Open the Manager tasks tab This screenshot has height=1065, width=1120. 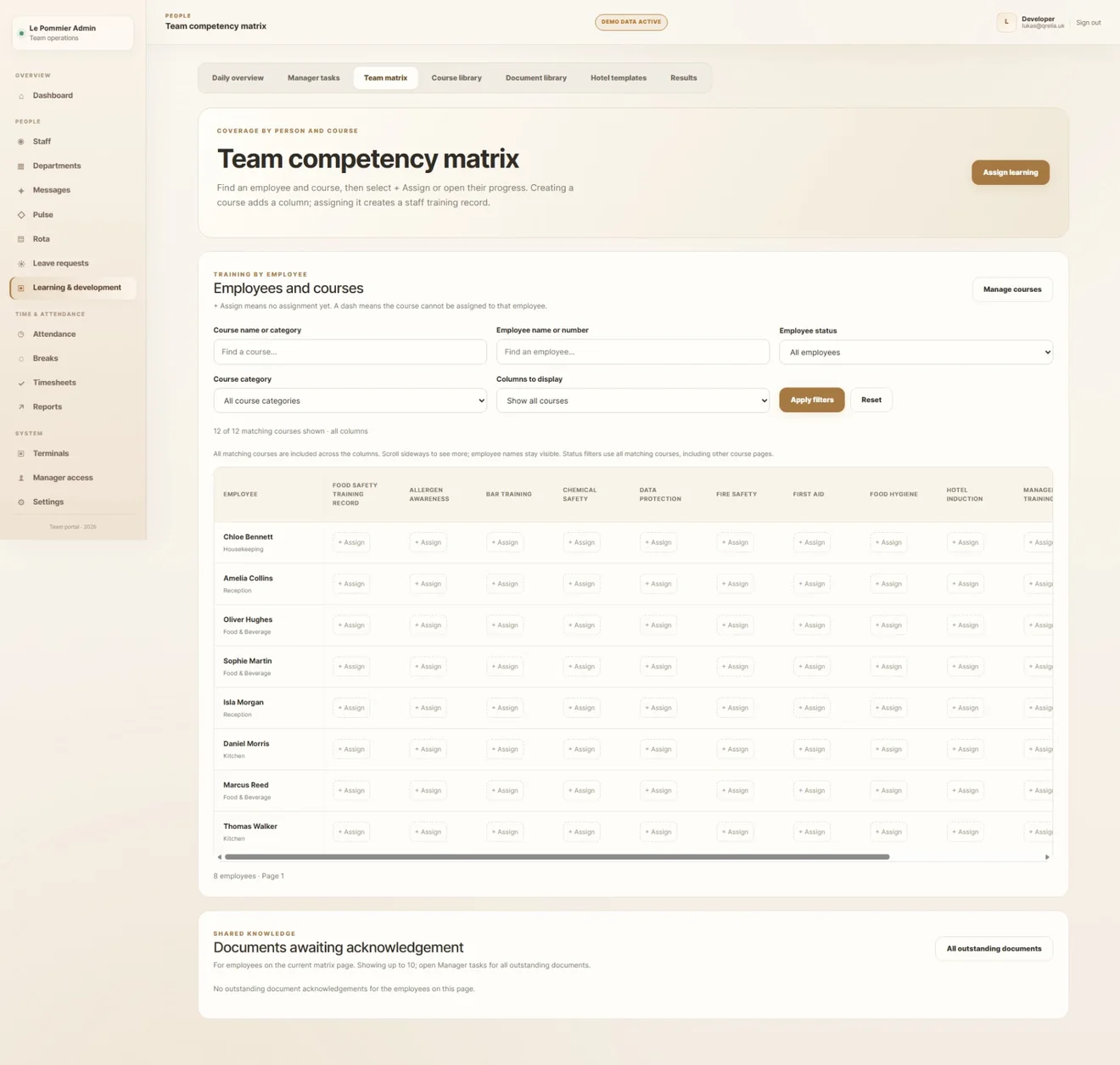(x=313, y=78)
